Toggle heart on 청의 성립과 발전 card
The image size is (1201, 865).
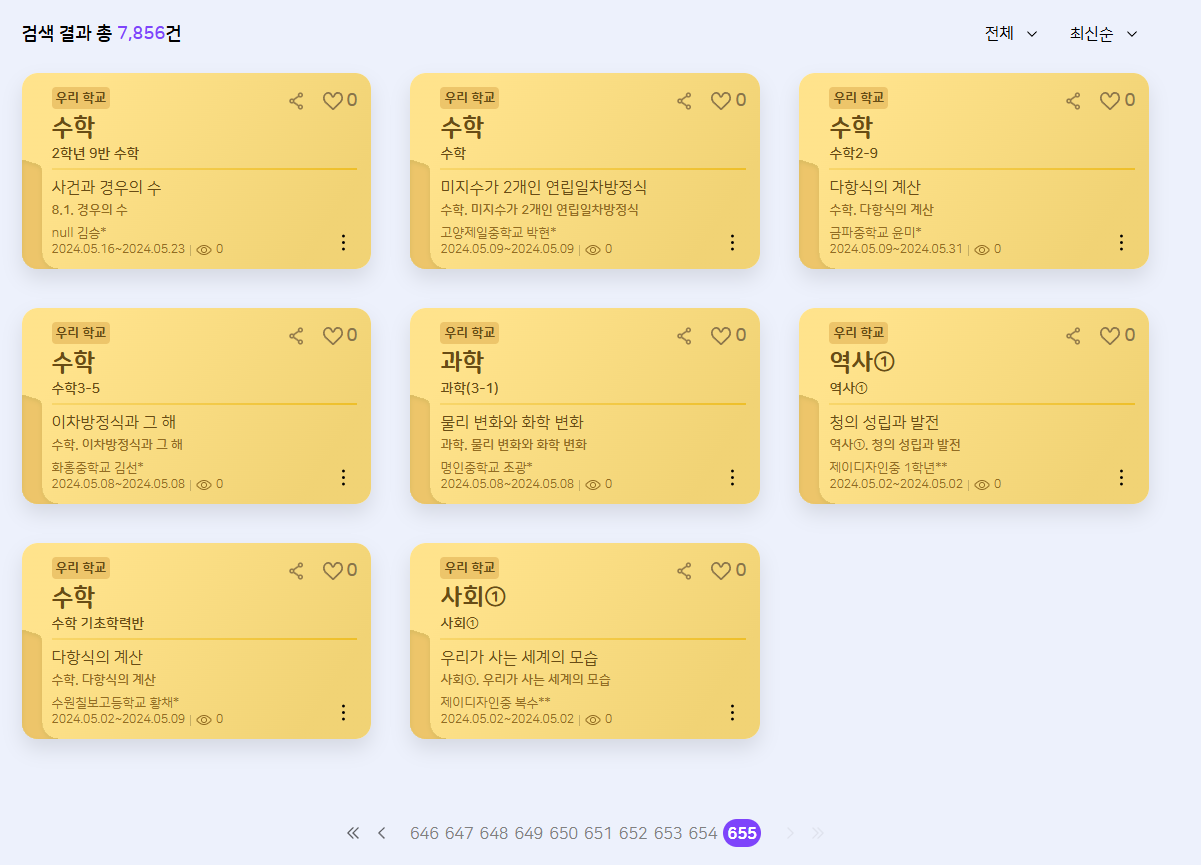[1110, 336]
